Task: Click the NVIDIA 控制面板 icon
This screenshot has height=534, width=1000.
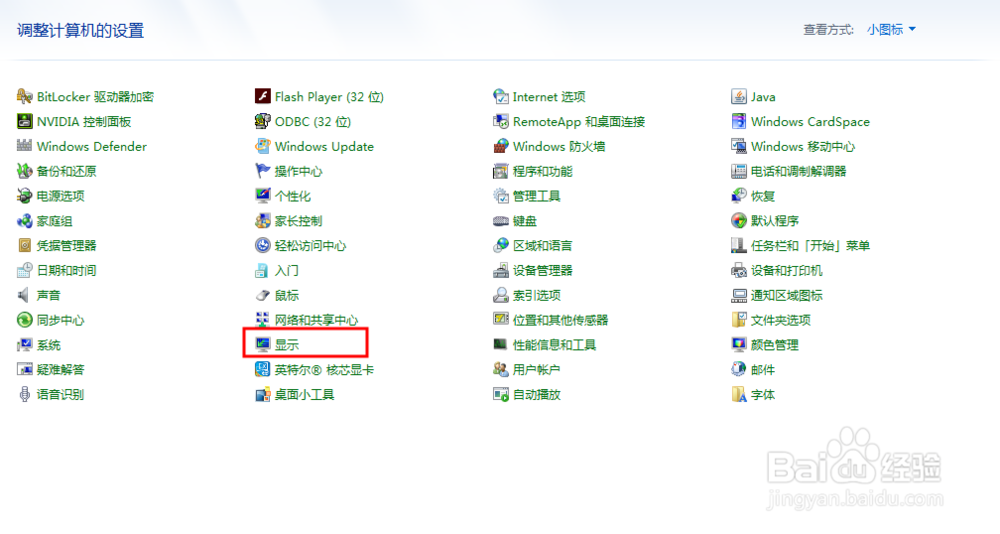Action: pos(24,121)
